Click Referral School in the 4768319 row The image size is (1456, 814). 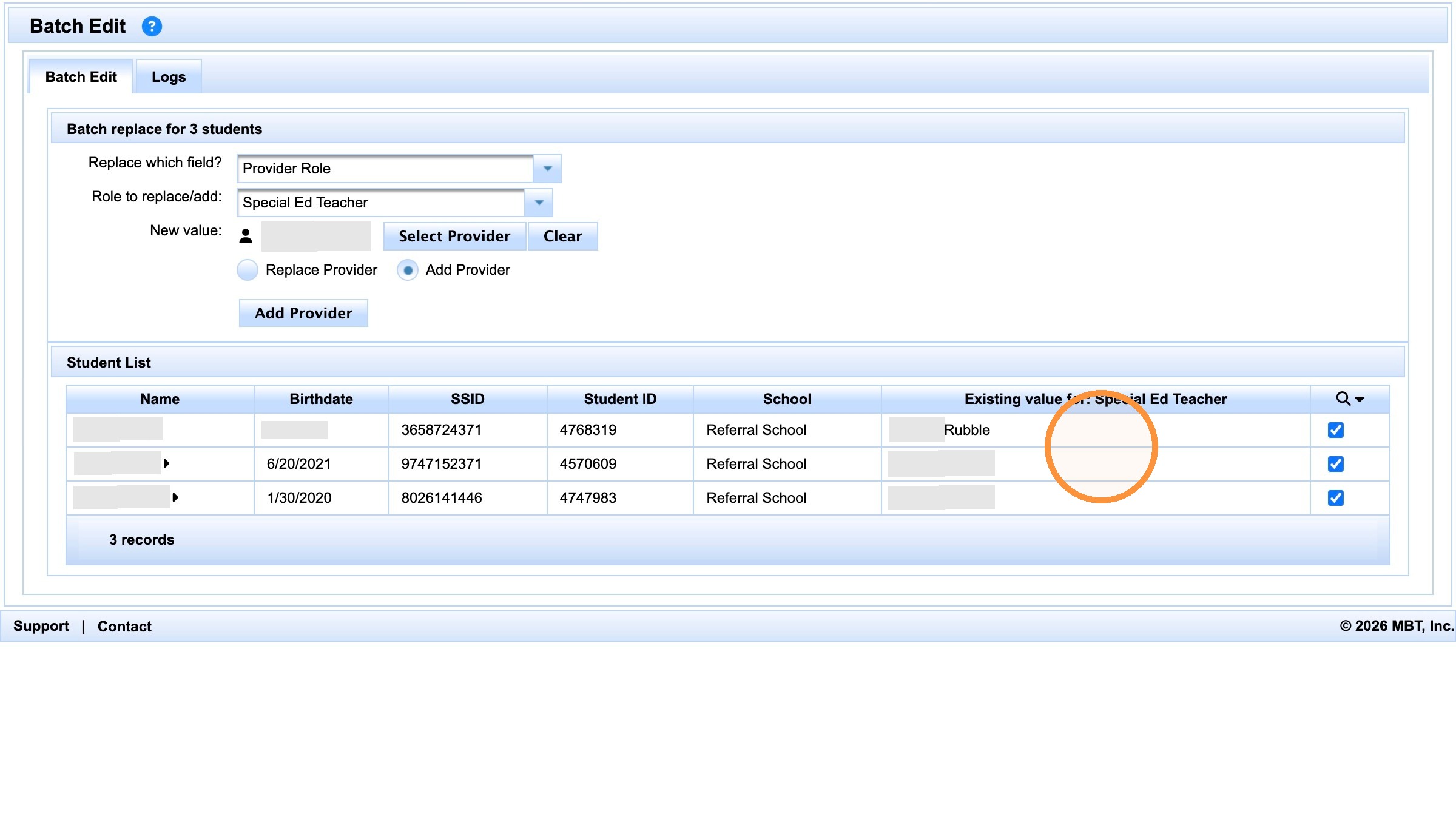[x=757, y=430]
